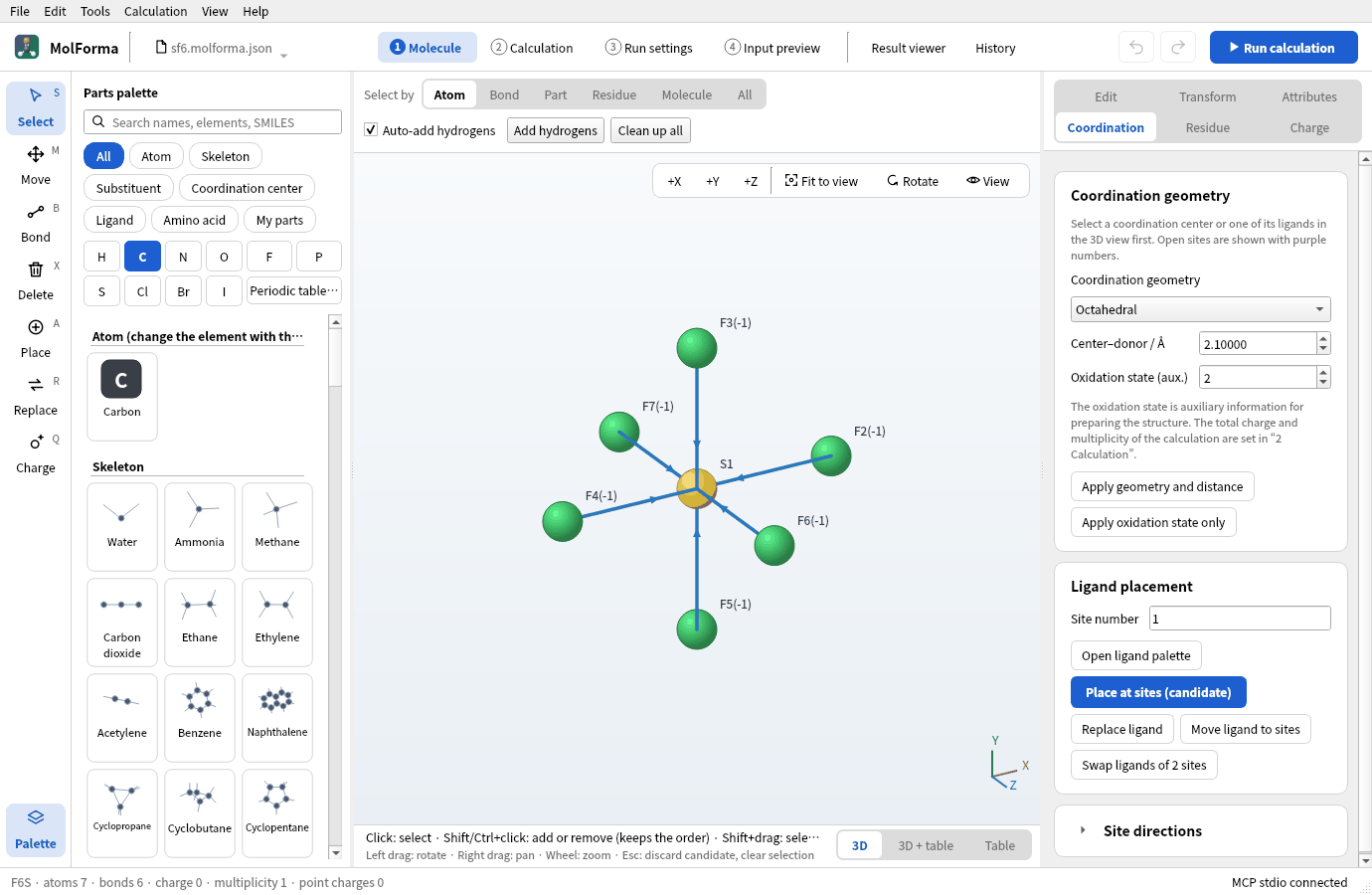Activate the Place tool
The height and width of the screenshot is (895, 1372).
pyautogui.click(x=36, y=338)
